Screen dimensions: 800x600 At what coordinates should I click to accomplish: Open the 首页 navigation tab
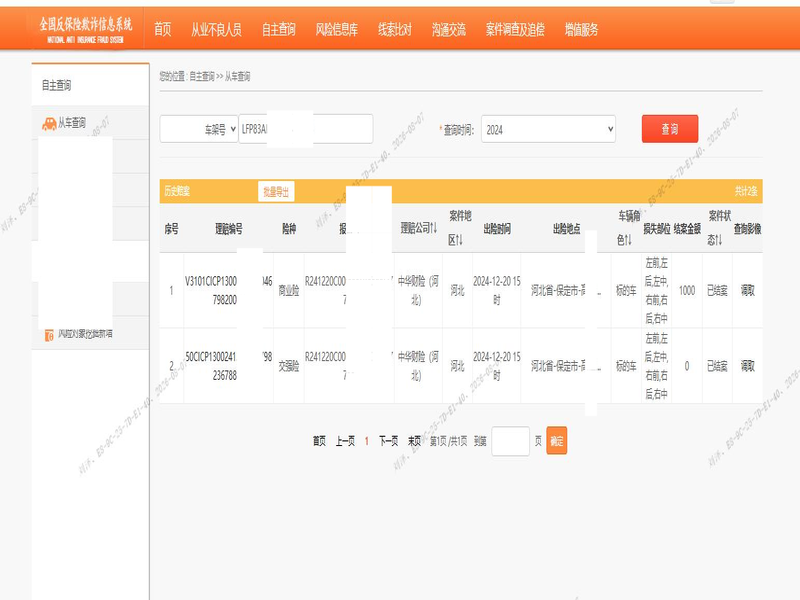pyautogui.click(x=163, y=29)
